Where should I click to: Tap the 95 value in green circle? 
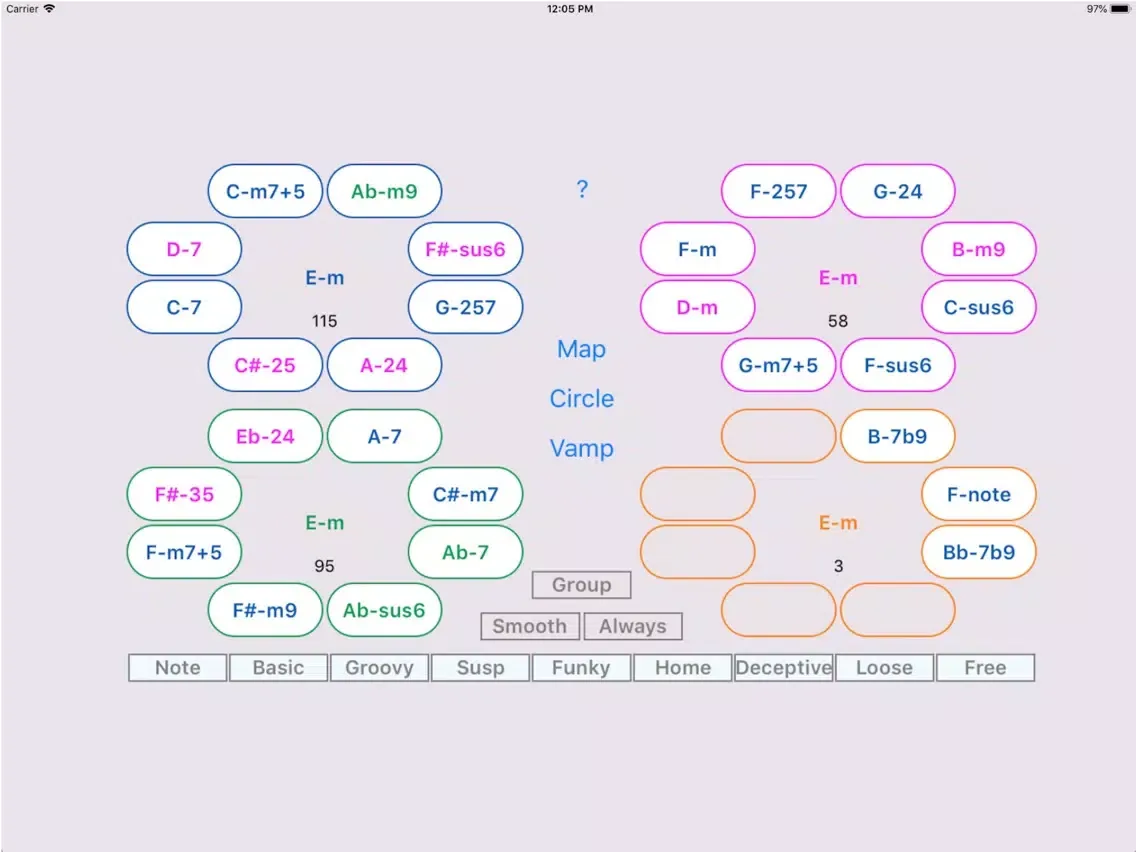click(x=325, y=566)
